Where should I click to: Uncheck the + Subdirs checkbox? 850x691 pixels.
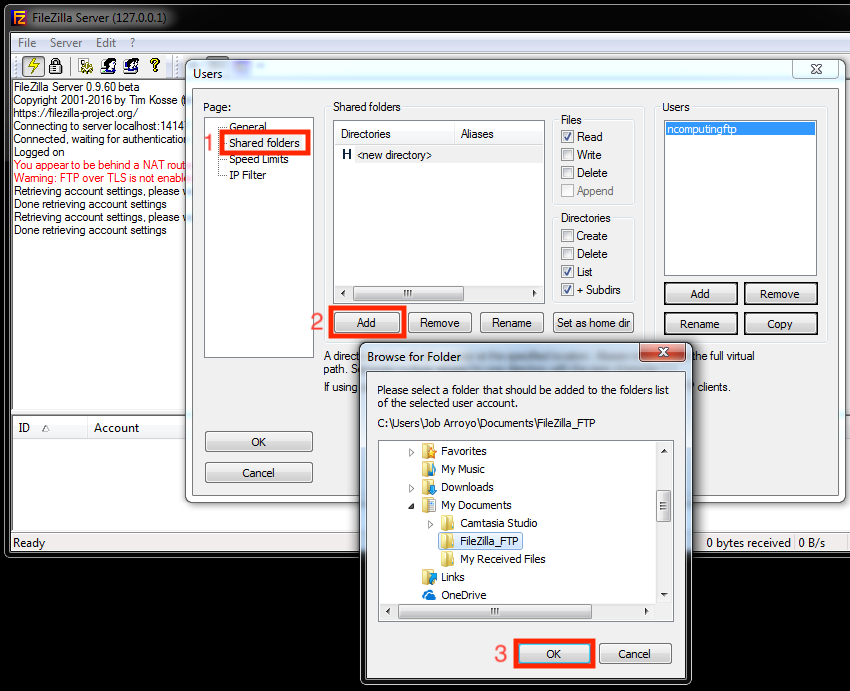(x=568, y=289)
